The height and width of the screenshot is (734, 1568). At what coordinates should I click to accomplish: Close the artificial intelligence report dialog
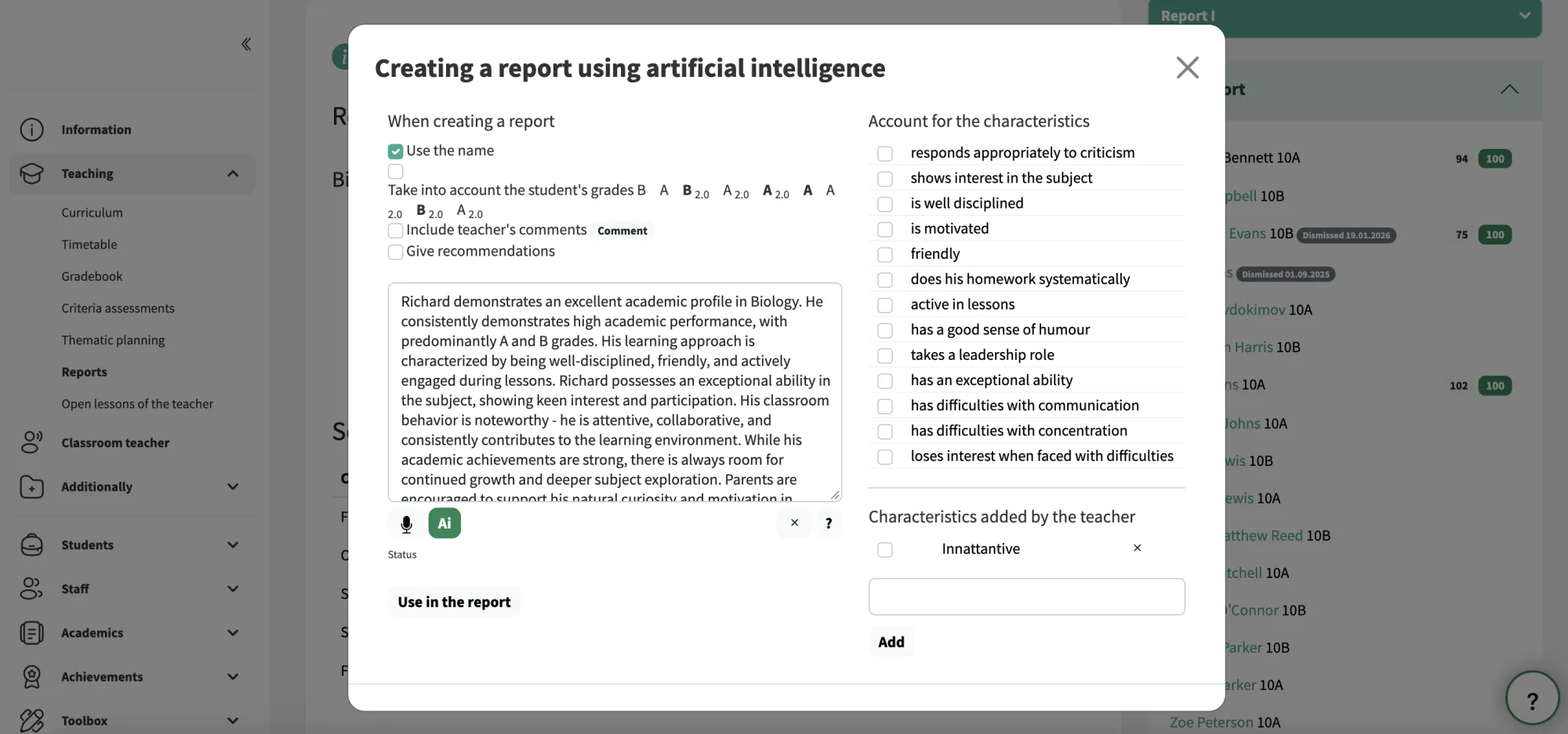pos(1187,67)
